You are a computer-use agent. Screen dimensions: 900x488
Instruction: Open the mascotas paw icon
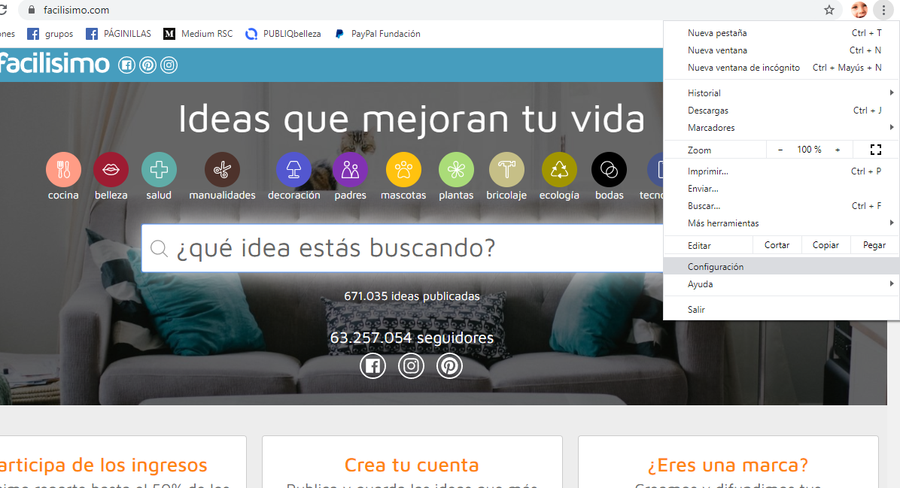point(403,170)
